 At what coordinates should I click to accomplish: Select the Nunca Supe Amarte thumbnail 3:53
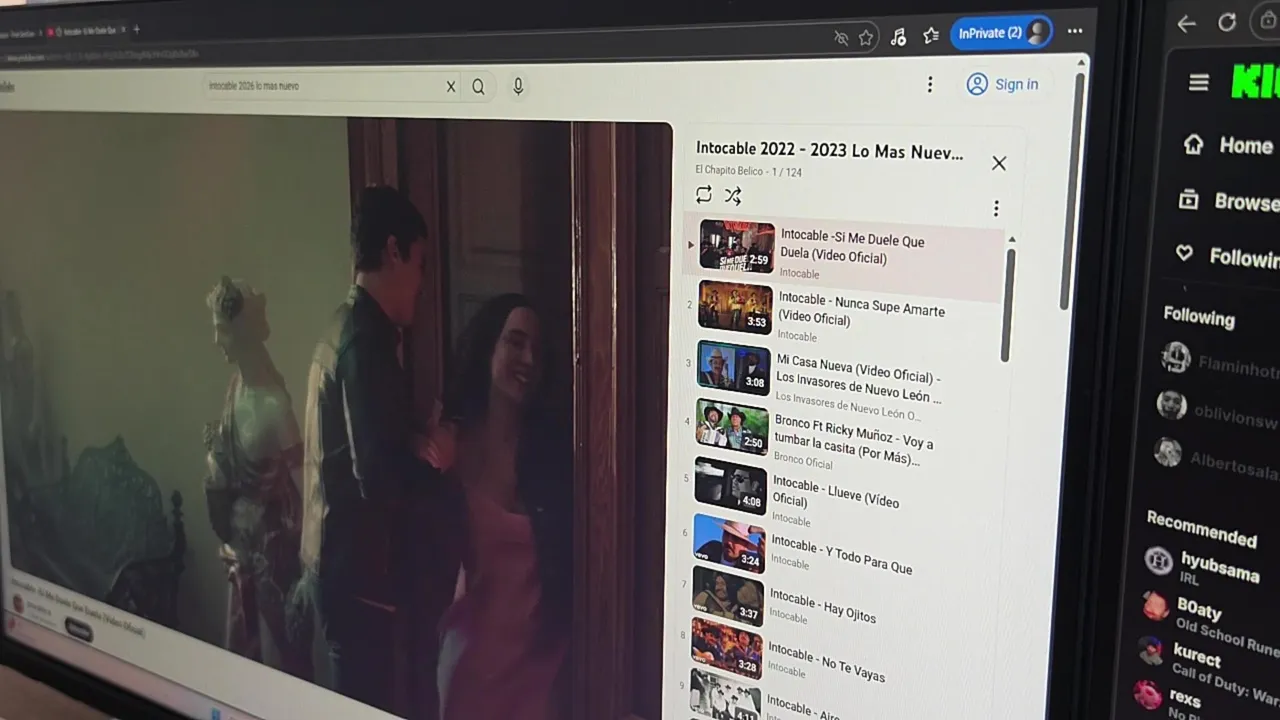pyautogui.click(x=735, y=306)
